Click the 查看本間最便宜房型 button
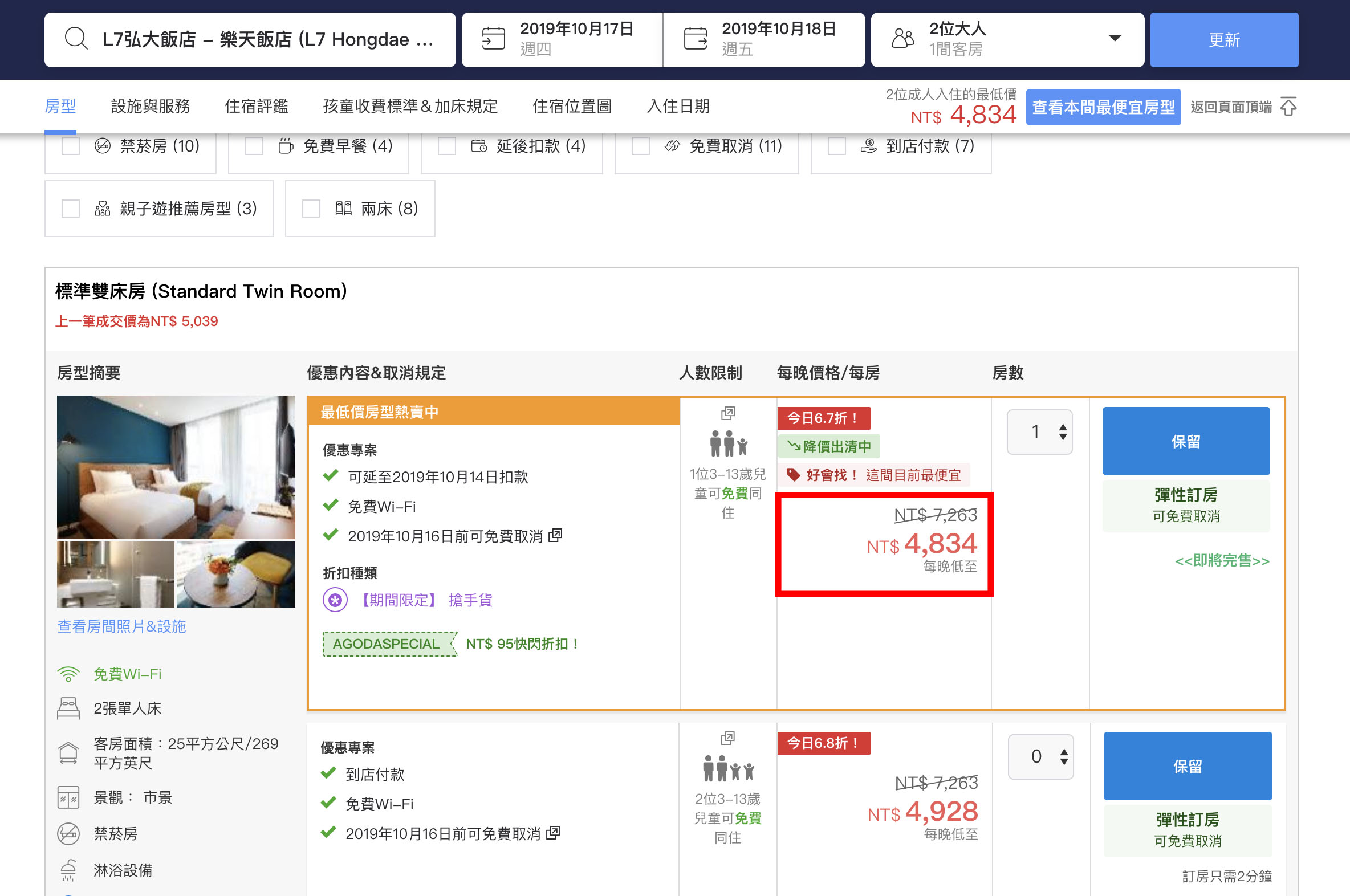This screenshot has height=896, width=1350. 1103,107
